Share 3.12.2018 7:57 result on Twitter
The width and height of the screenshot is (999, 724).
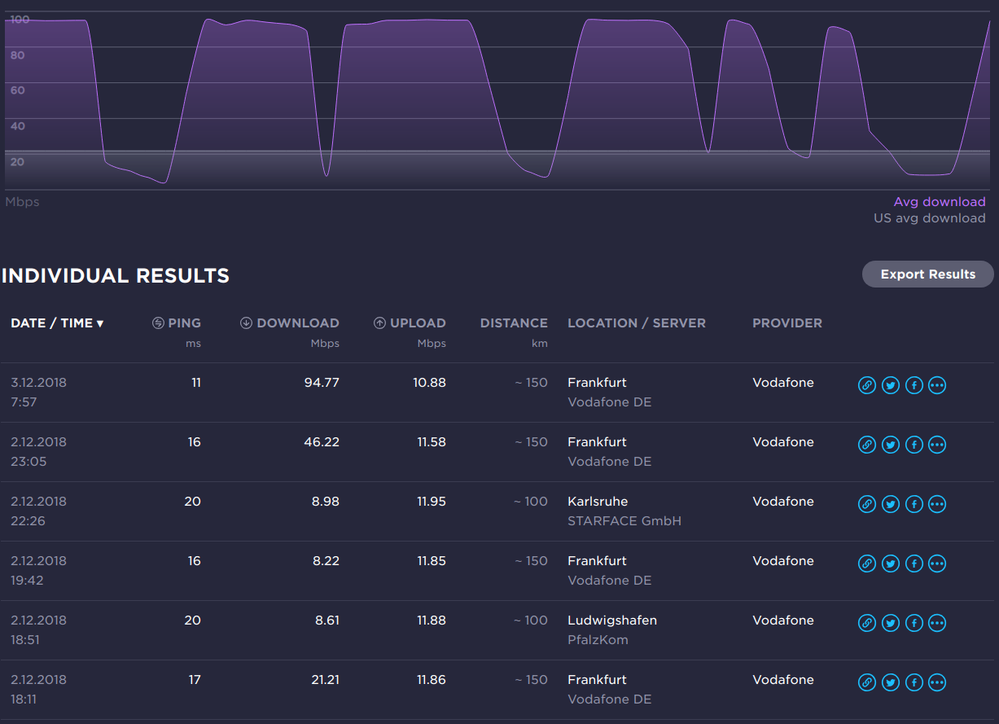(x=890, y=385)
